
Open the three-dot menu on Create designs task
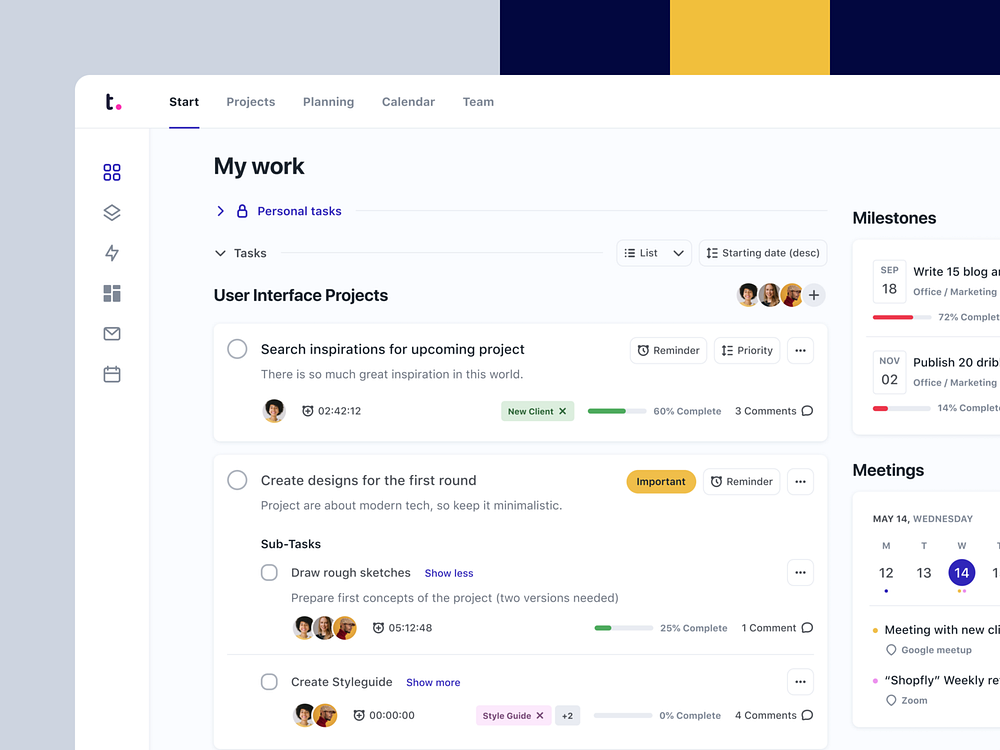point(800,481)
